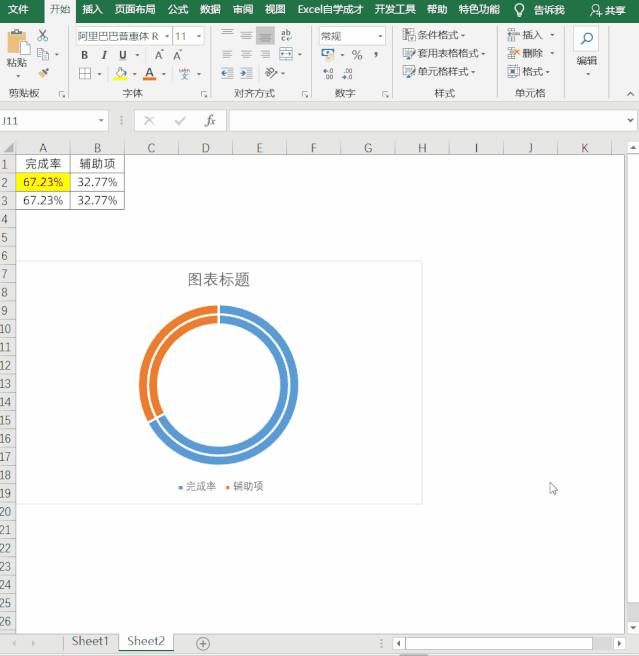Click the Insert Function fx icon
Screen dimensions: 639x656
point(210,120)
